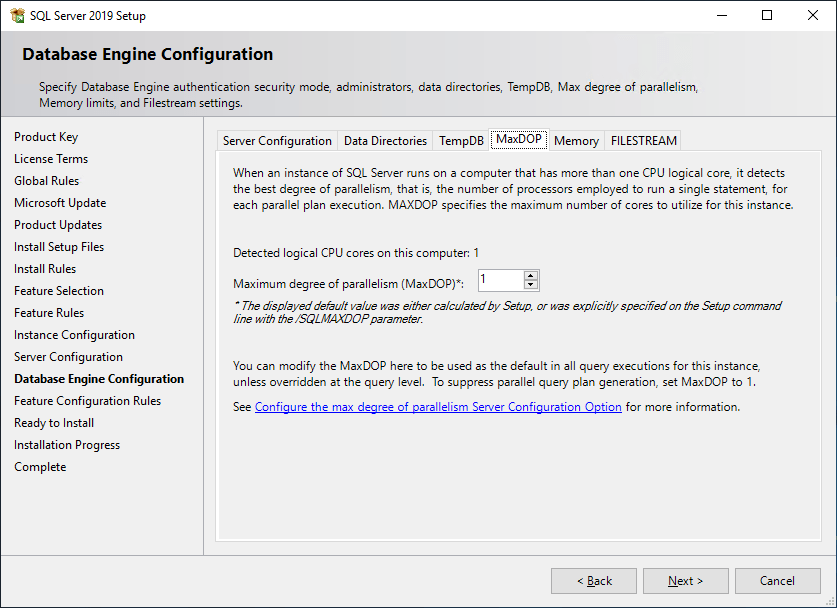Click the bold Database Engine Configuration step
This screenshot has height=608, width=837.
coord(99,379)
